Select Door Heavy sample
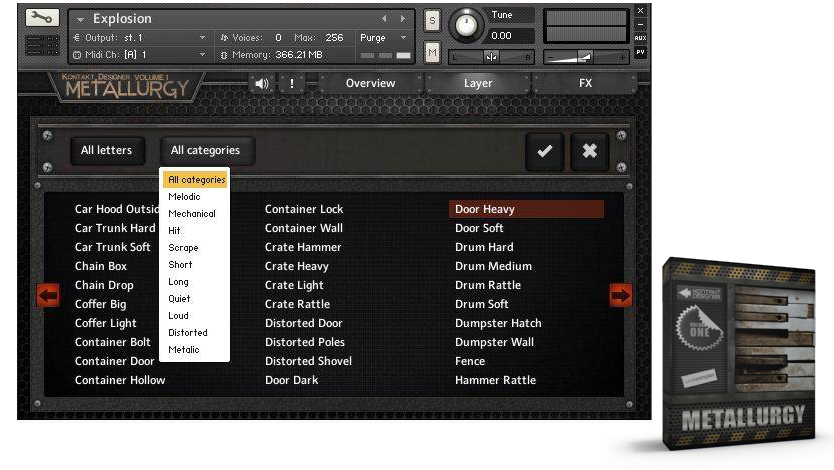 pyautogui.click(x=526, y=209)
